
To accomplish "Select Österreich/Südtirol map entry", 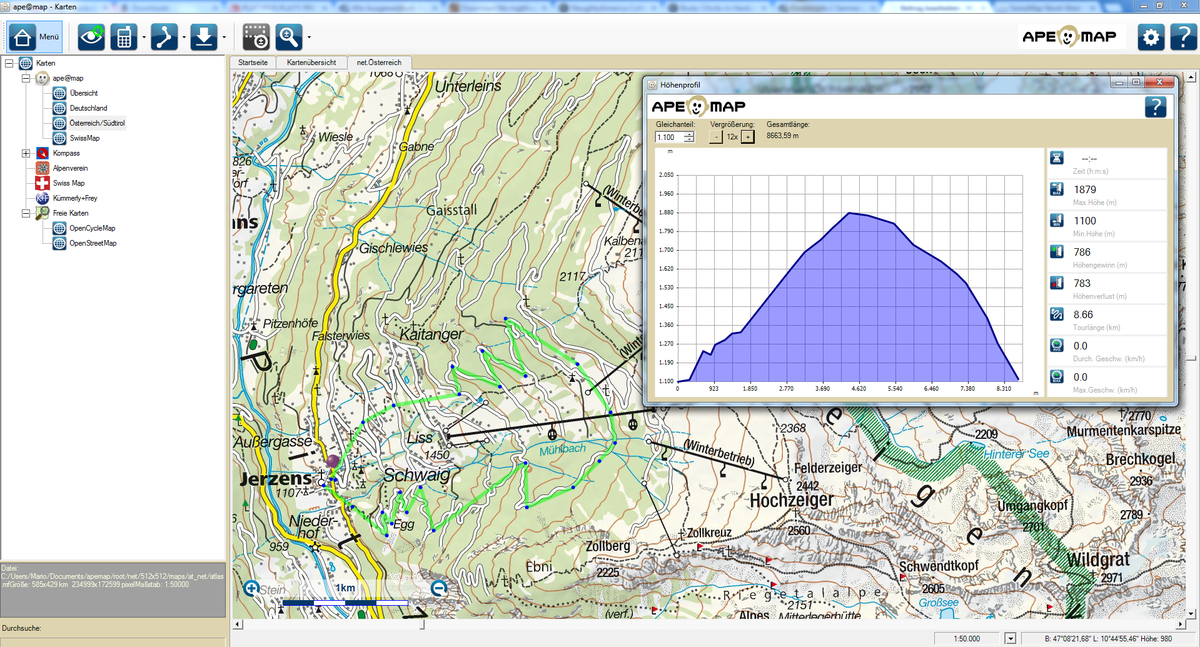I will (x=97, y=123).
